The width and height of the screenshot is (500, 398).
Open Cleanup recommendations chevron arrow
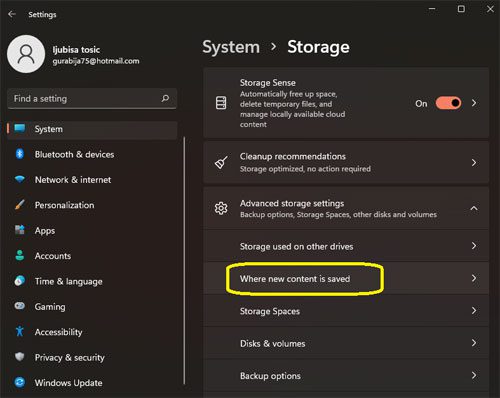click(474, 163)
